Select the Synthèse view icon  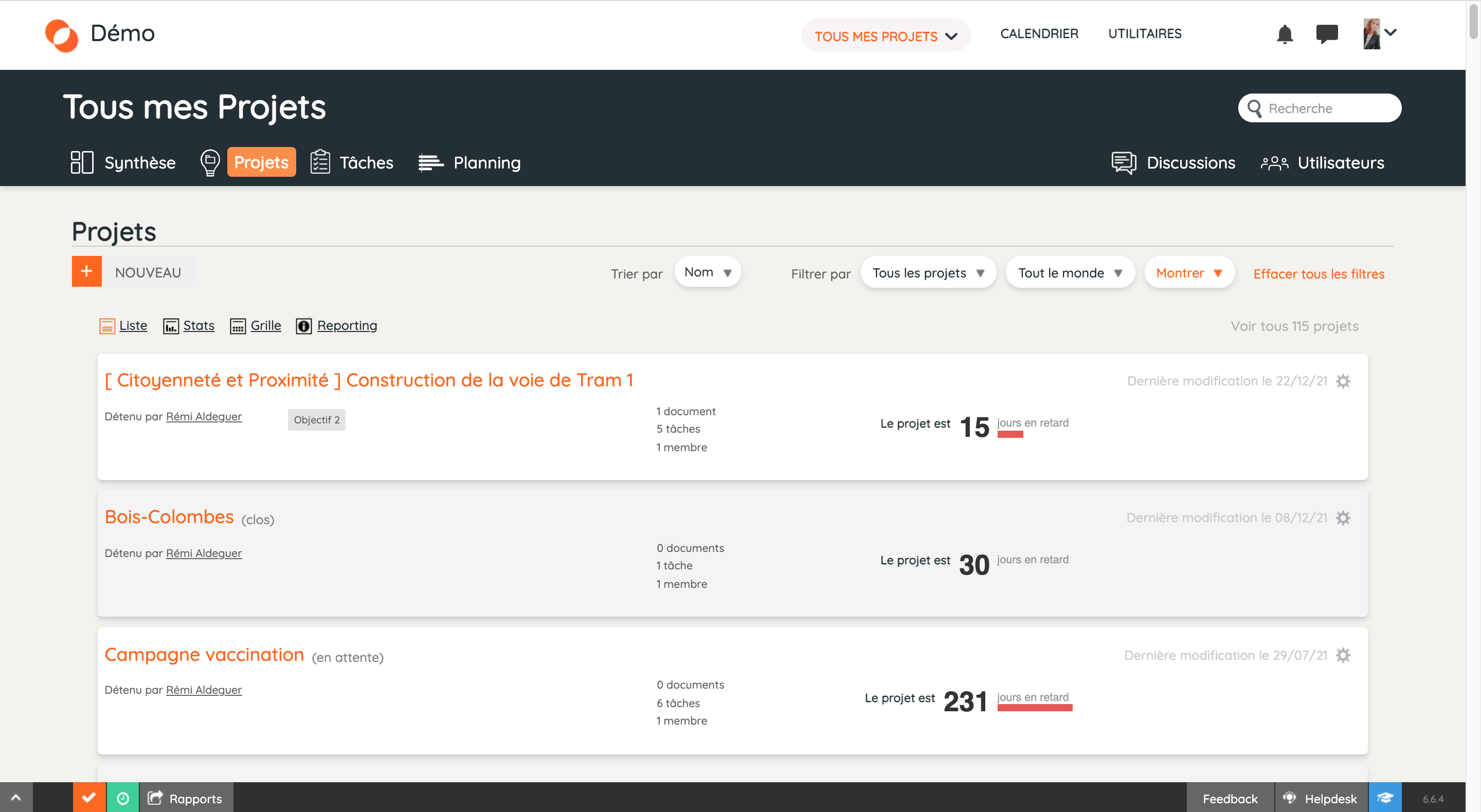coord(82,162)
